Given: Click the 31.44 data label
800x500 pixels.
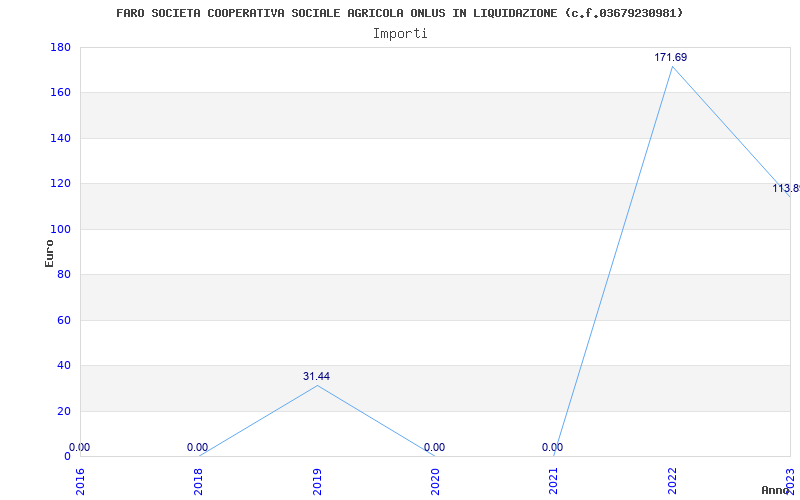Looking at the screenshot, I should tap(316, 377).
